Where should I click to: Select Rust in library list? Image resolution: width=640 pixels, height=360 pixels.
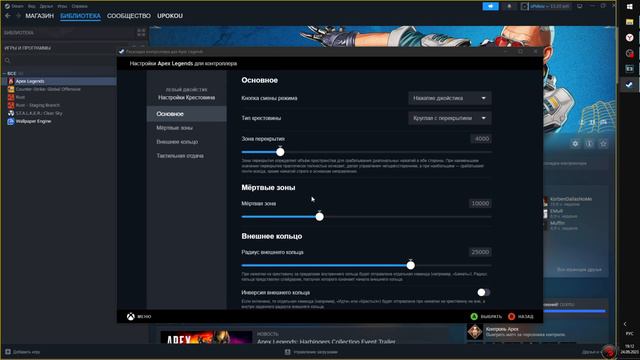[20, 97]
